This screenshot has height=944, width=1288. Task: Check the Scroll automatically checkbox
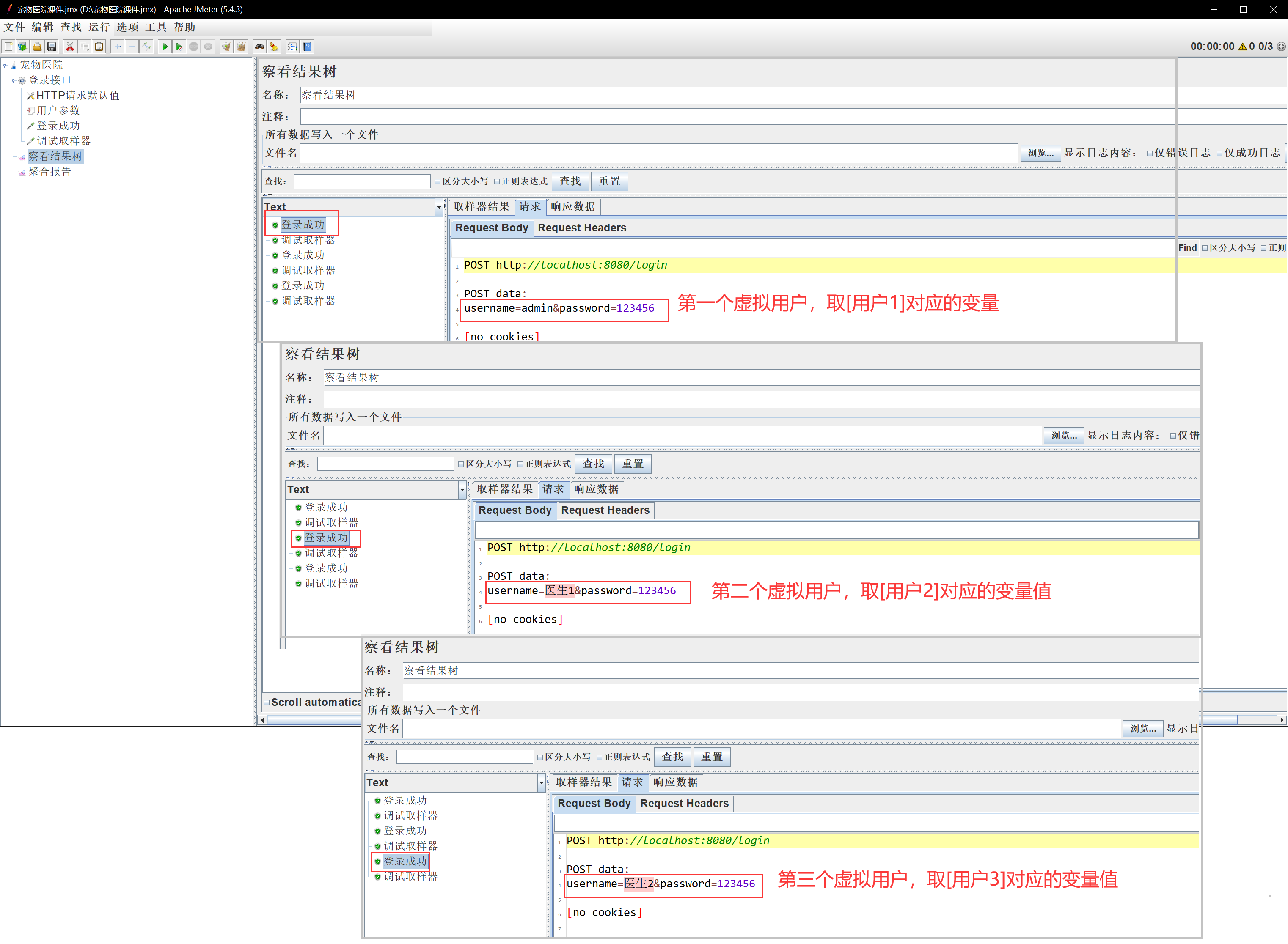point(267,703)
